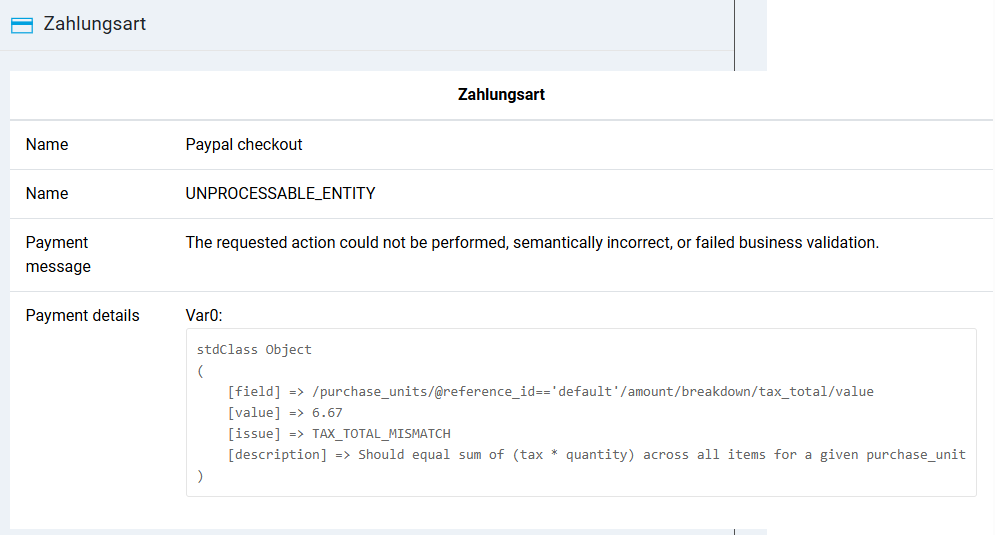The image size is (995, 535).
Task: Click the purchase_units tax_total path text
Action: pos(580,392)
